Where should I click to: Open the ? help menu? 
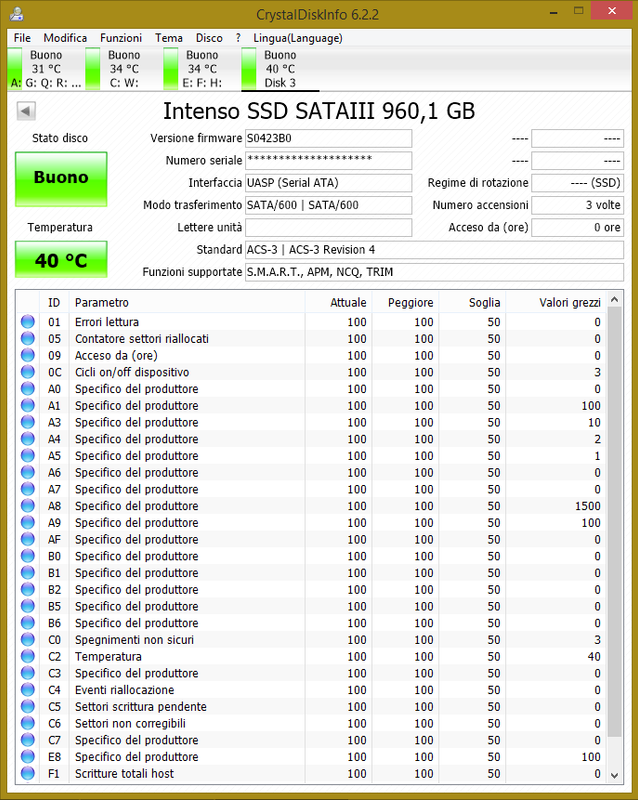coord(238,38)
